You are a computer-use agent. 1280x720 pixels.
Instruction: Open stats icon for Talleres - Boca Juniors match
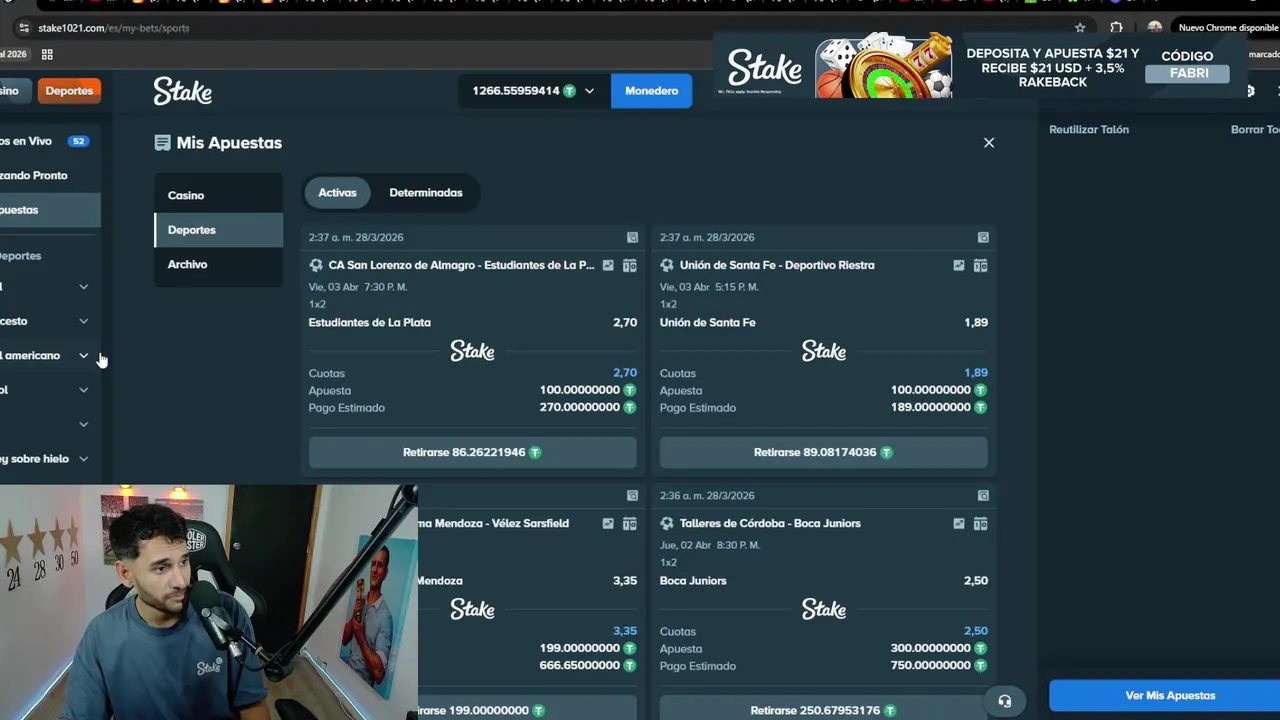pyautogui.click(x=959, y=524)
